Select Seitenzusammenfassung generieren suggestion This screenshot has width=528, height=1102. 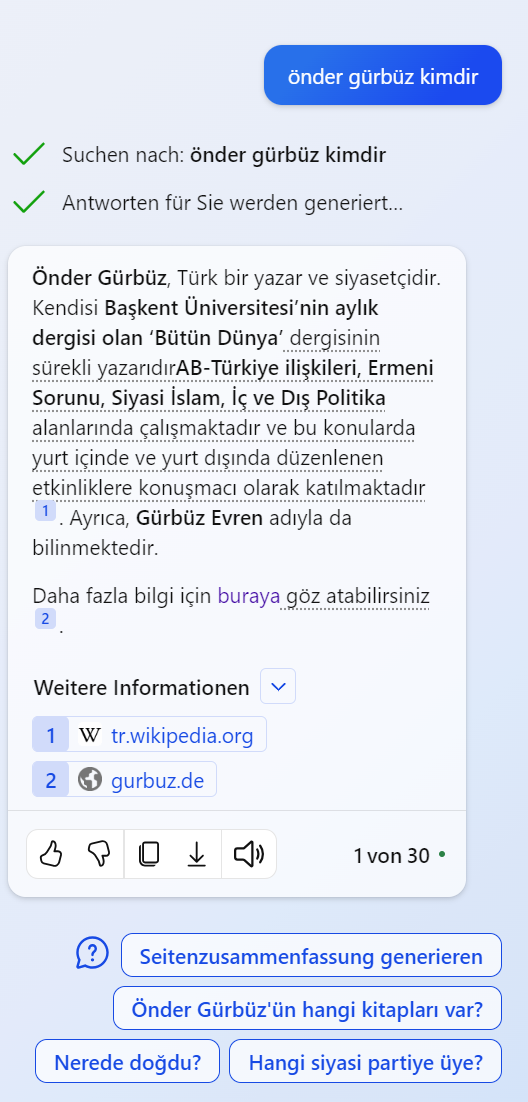pos(311,956)
